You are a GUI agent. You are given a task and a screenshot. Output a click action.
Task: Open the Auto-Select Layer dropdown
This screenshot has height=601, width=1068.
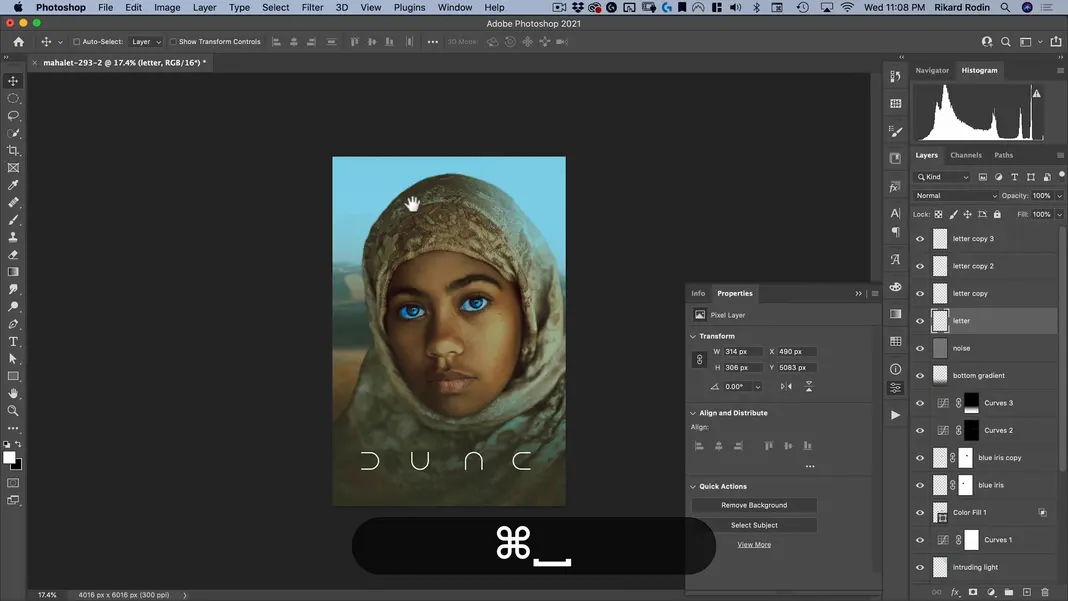point(146,42)
